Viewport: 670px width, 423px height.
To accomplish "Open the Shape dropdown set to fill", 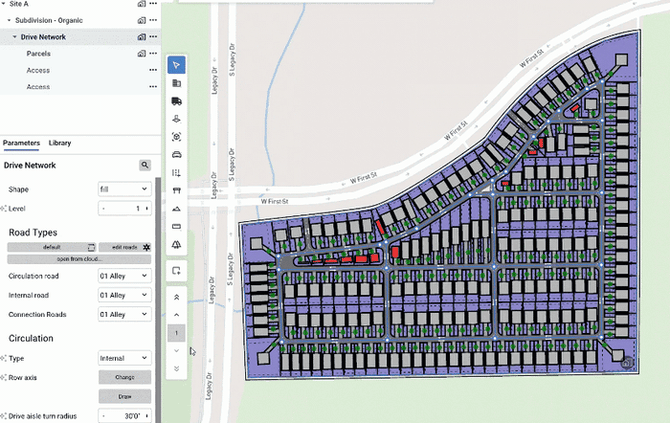I will [124, 189].
